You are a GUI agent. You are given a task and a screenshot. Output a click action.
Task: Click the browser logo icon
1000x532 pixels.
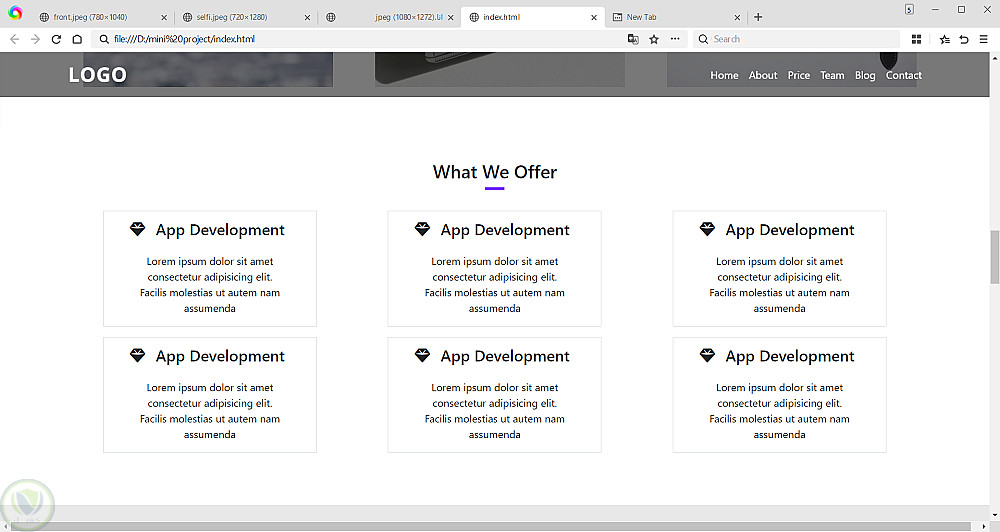[15, 13]
